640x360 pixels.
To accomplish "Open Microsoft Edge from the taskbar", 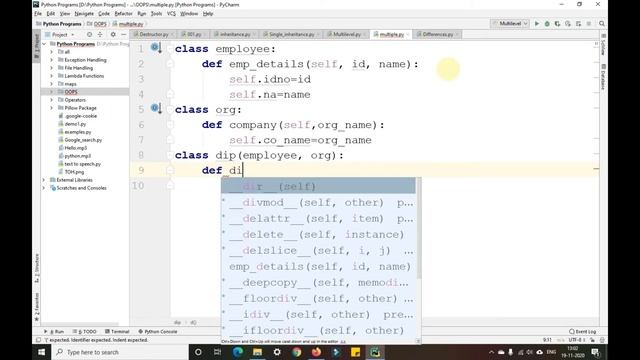I will pos(238,352).
